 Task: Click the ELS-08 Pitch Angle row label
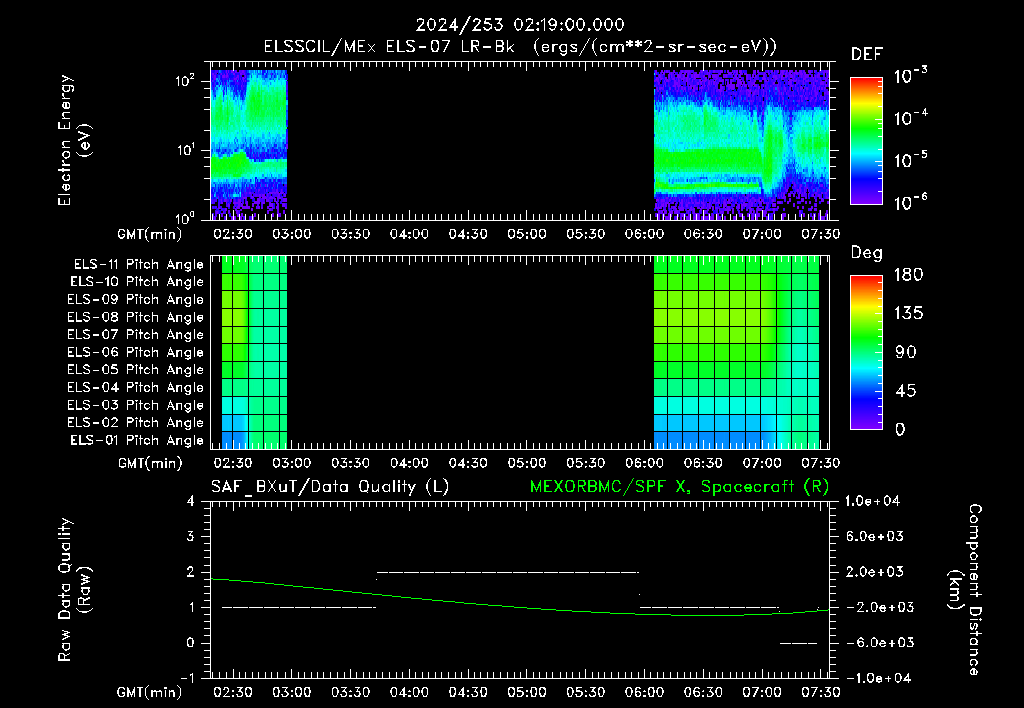[135, 317]
